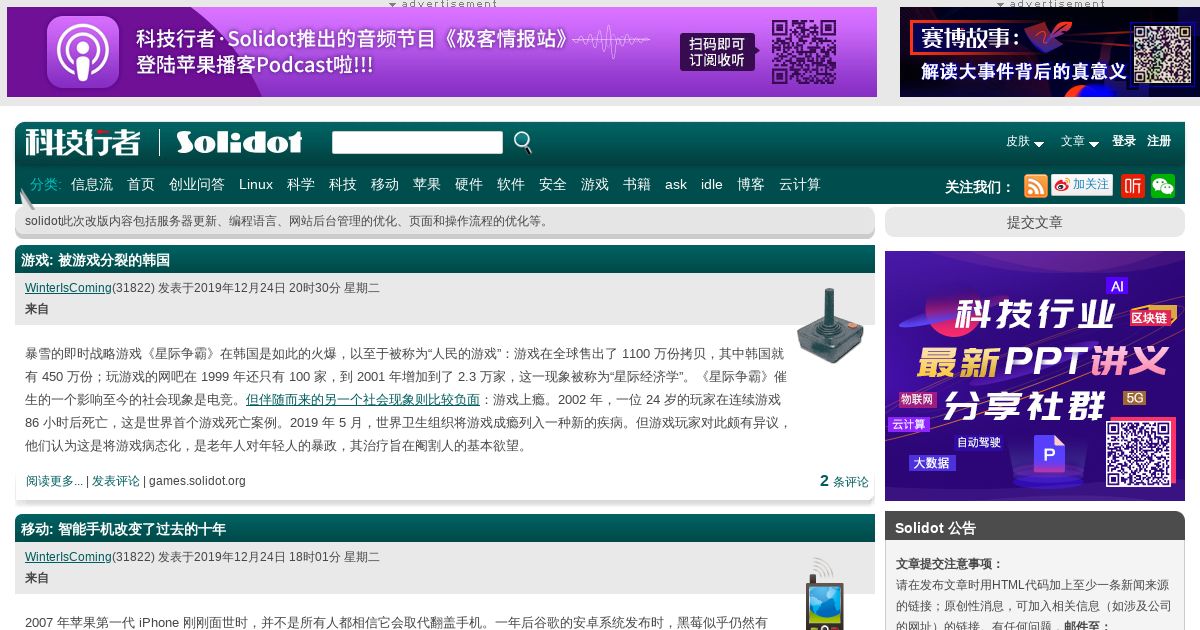Click 阅读更多 on the game article
Viewport: 1200px width, 630px height.
(54, 481)
